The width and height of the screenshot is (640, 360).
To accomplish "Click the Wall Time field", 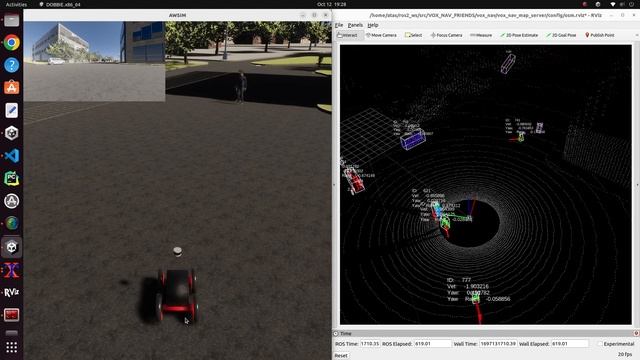I will point(498,344).
